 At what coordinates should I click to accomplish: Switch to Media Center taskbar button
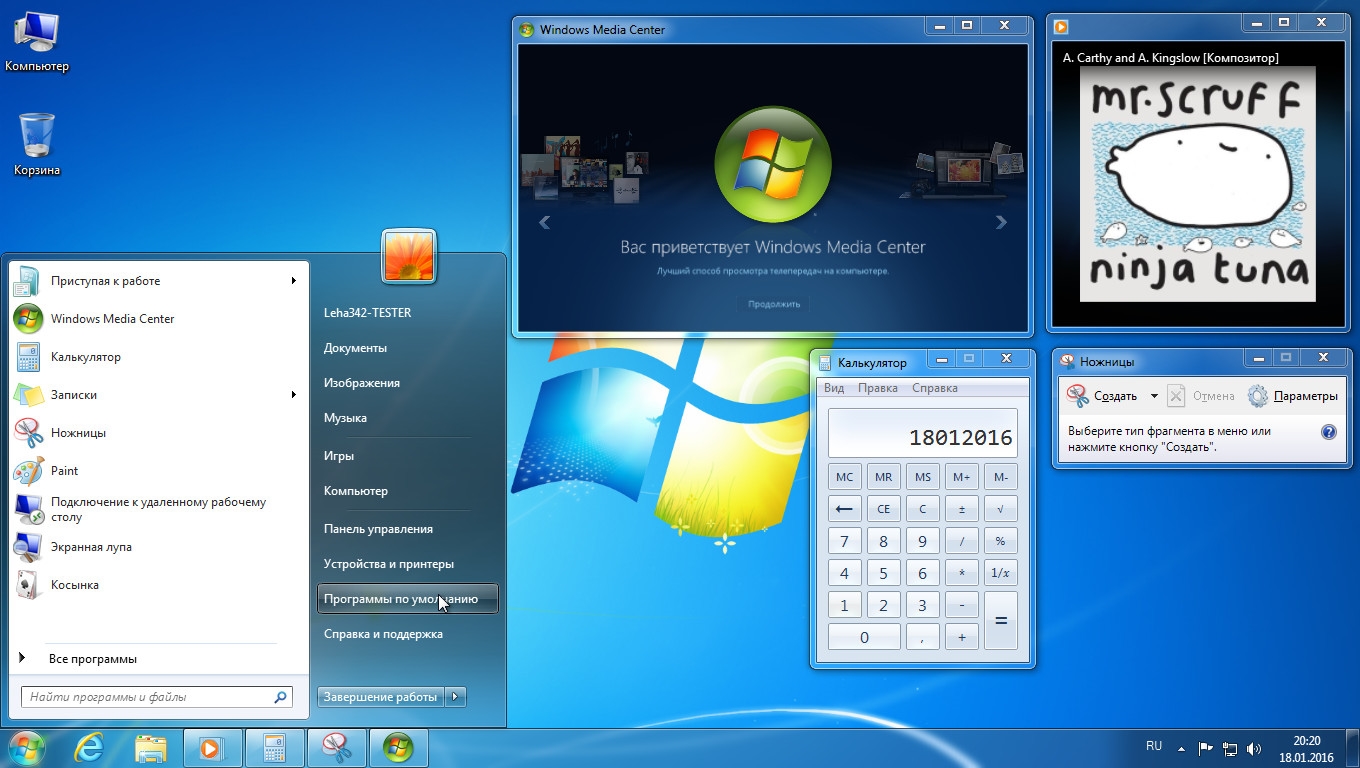(x=398, y=748)
